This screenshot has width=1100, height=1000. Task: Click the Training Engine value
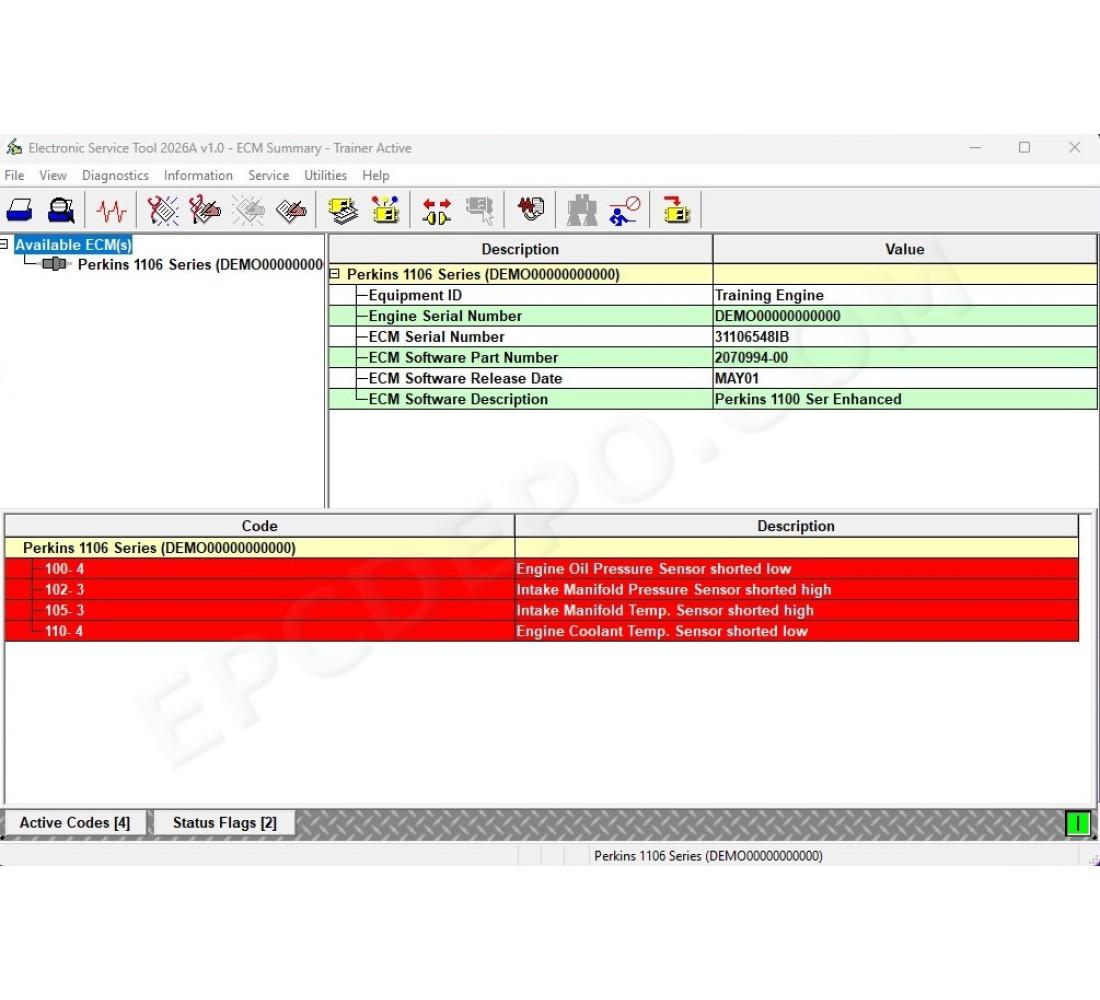(769, 295)
